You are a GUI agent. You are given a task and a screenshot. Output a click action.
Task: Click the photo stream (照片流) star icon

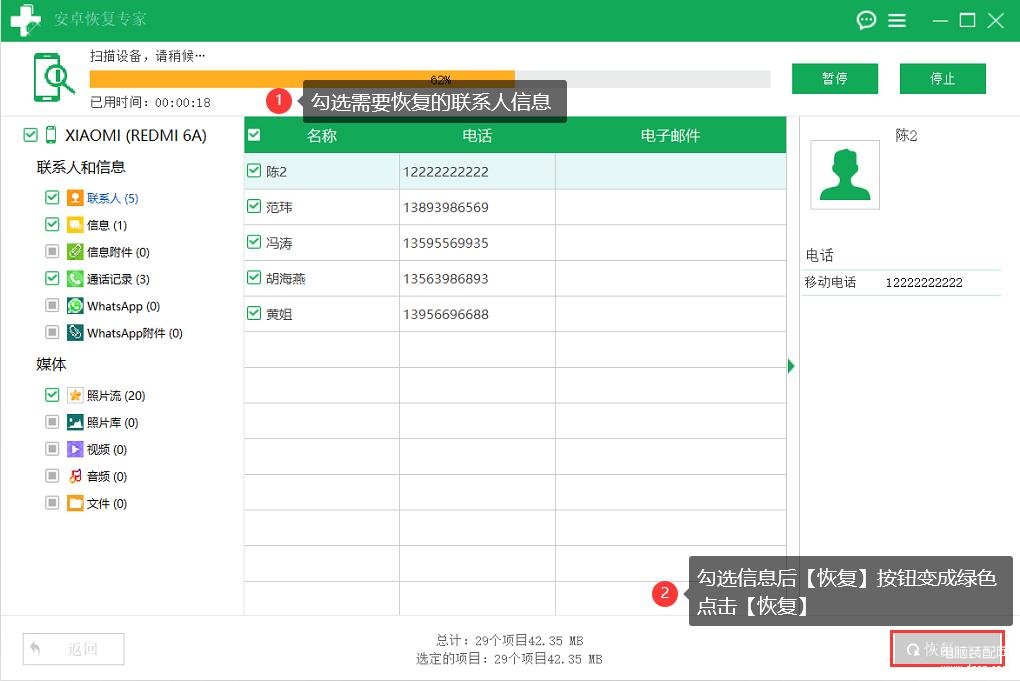[x=75, y=395]
